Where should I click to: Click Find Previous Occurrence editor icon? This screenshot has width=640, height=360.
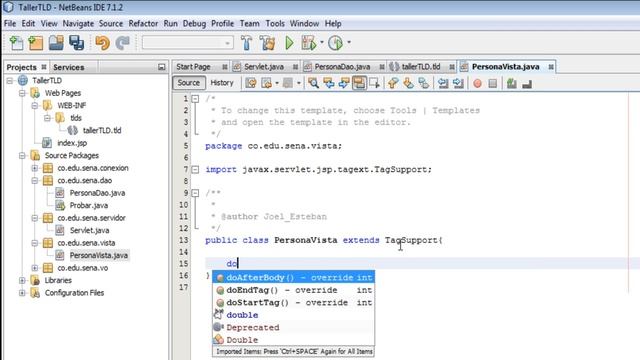(x=329, y=83)
